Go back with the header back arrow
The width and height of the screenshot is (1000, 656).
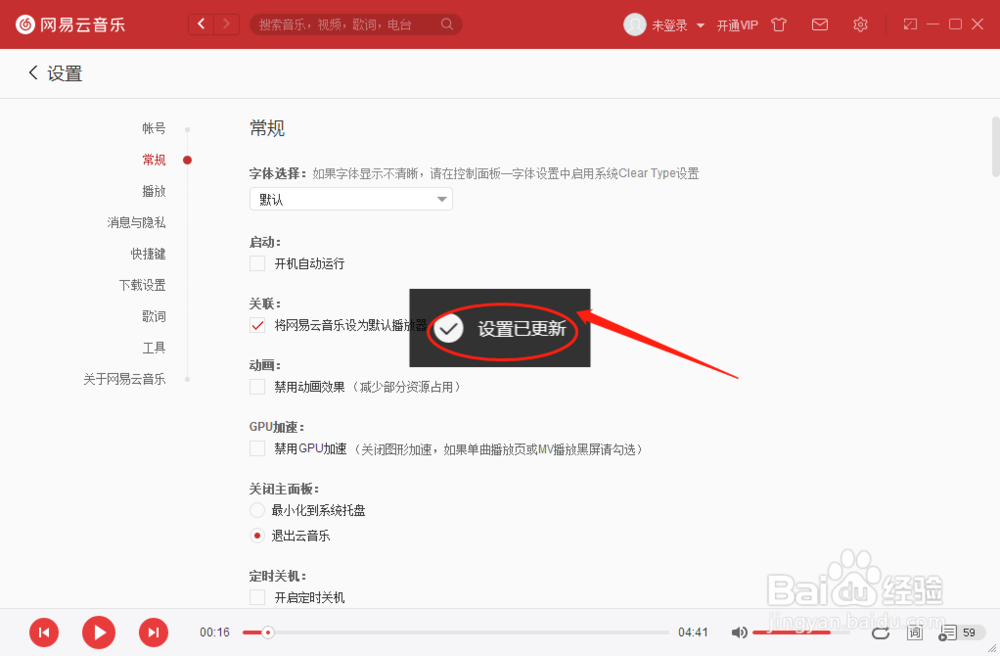point(202,24)
